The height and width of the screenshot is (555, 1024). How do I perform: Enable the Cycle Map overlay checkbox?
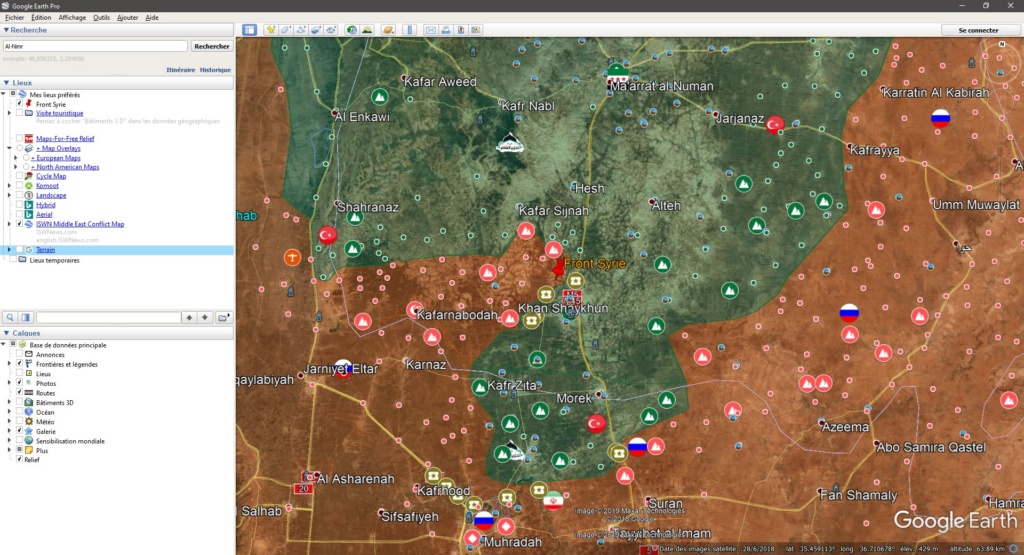[x=20, y=176]
